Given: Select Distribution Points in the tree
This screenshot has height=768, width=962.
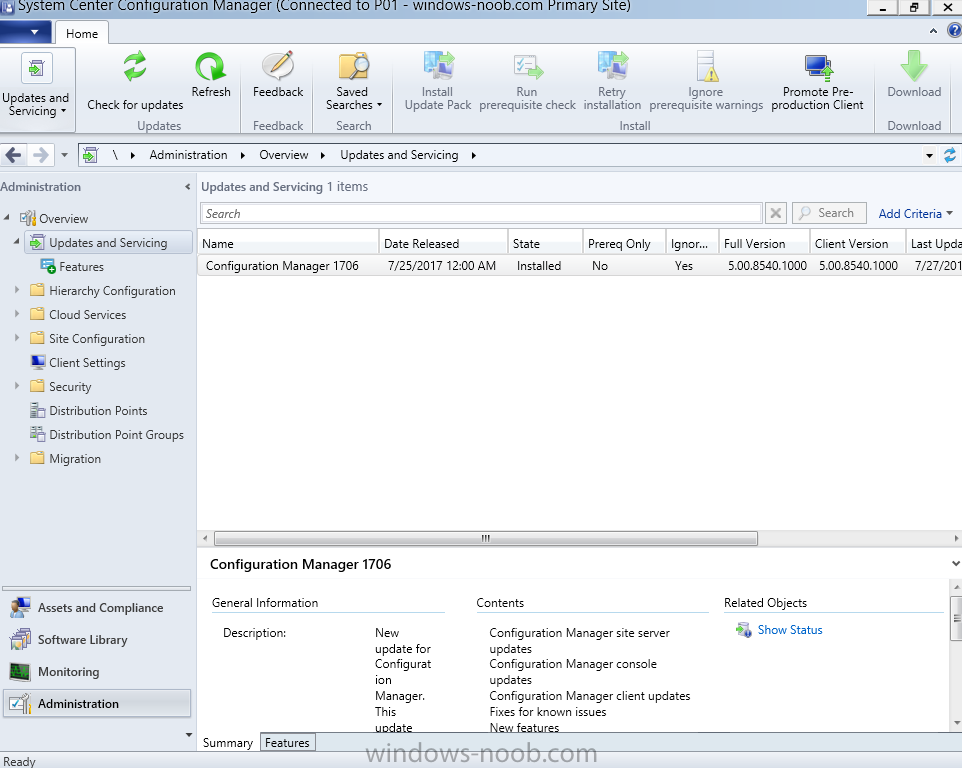Looking at the screenshot, I should [98, 410].
